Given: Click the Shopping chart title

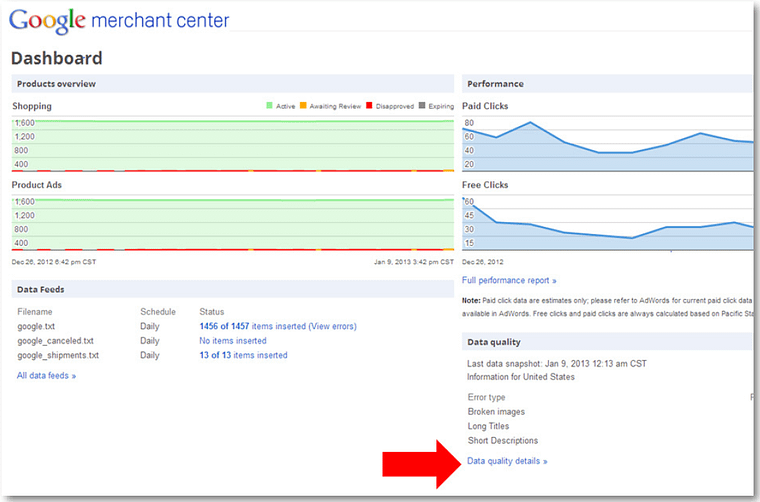Looking at the screenshot, I should 32,106.
